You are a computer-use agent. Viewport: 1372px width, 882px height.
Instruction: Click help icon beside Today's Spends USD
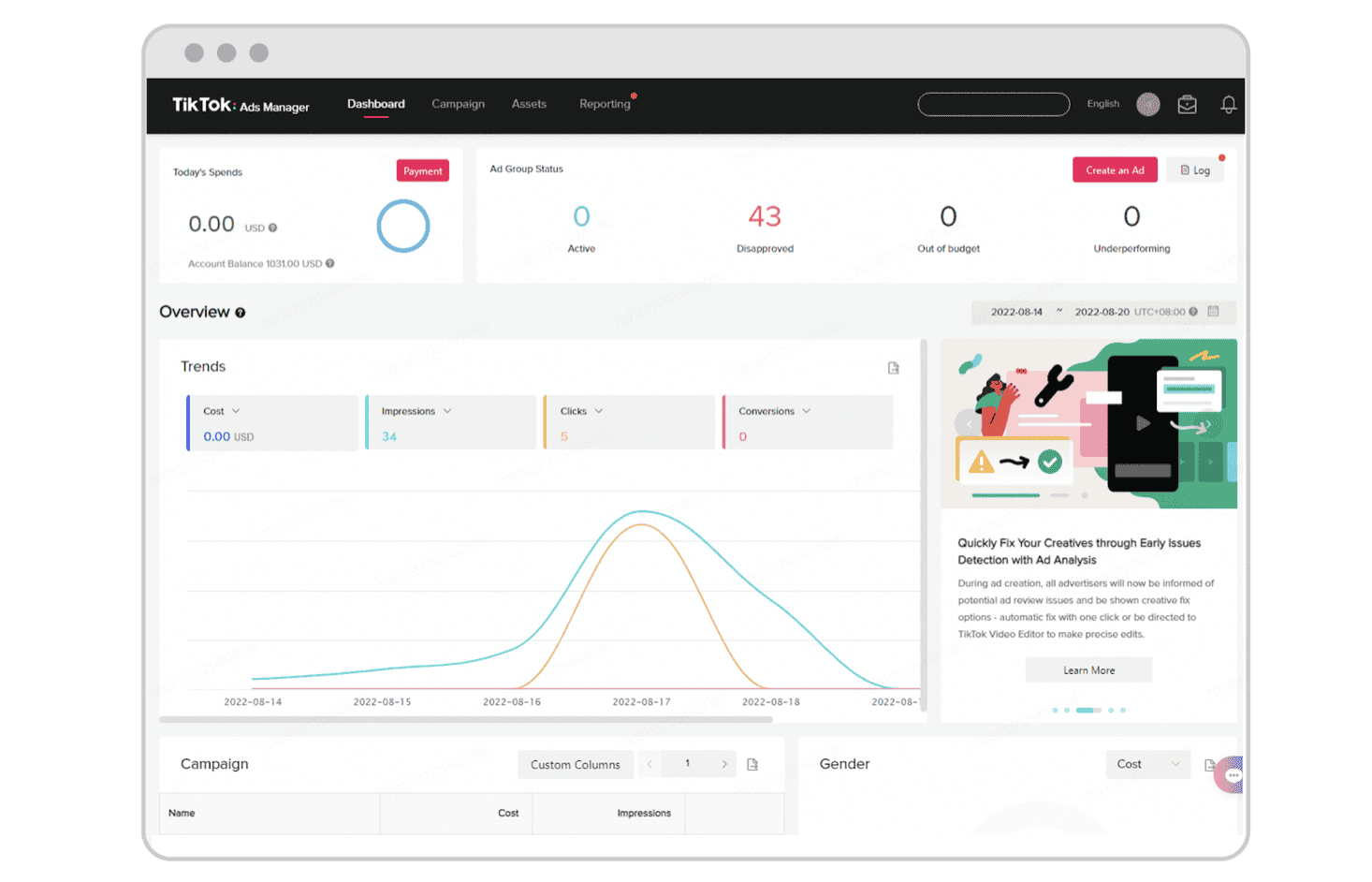(273, 228)
